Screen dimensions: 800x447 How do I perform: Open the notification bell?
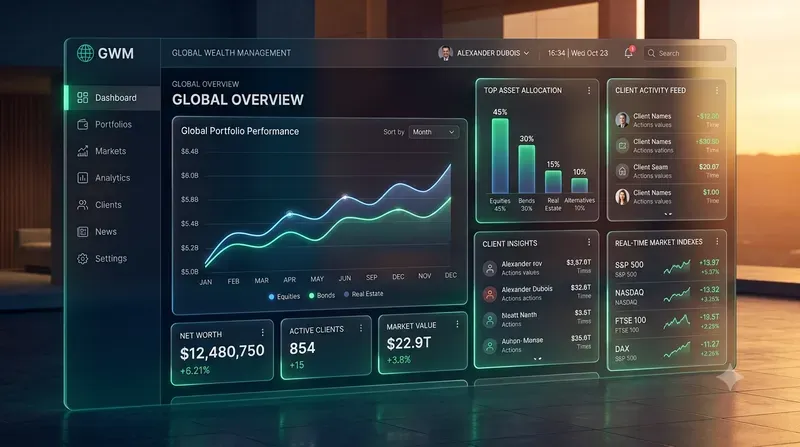(629, 53)
